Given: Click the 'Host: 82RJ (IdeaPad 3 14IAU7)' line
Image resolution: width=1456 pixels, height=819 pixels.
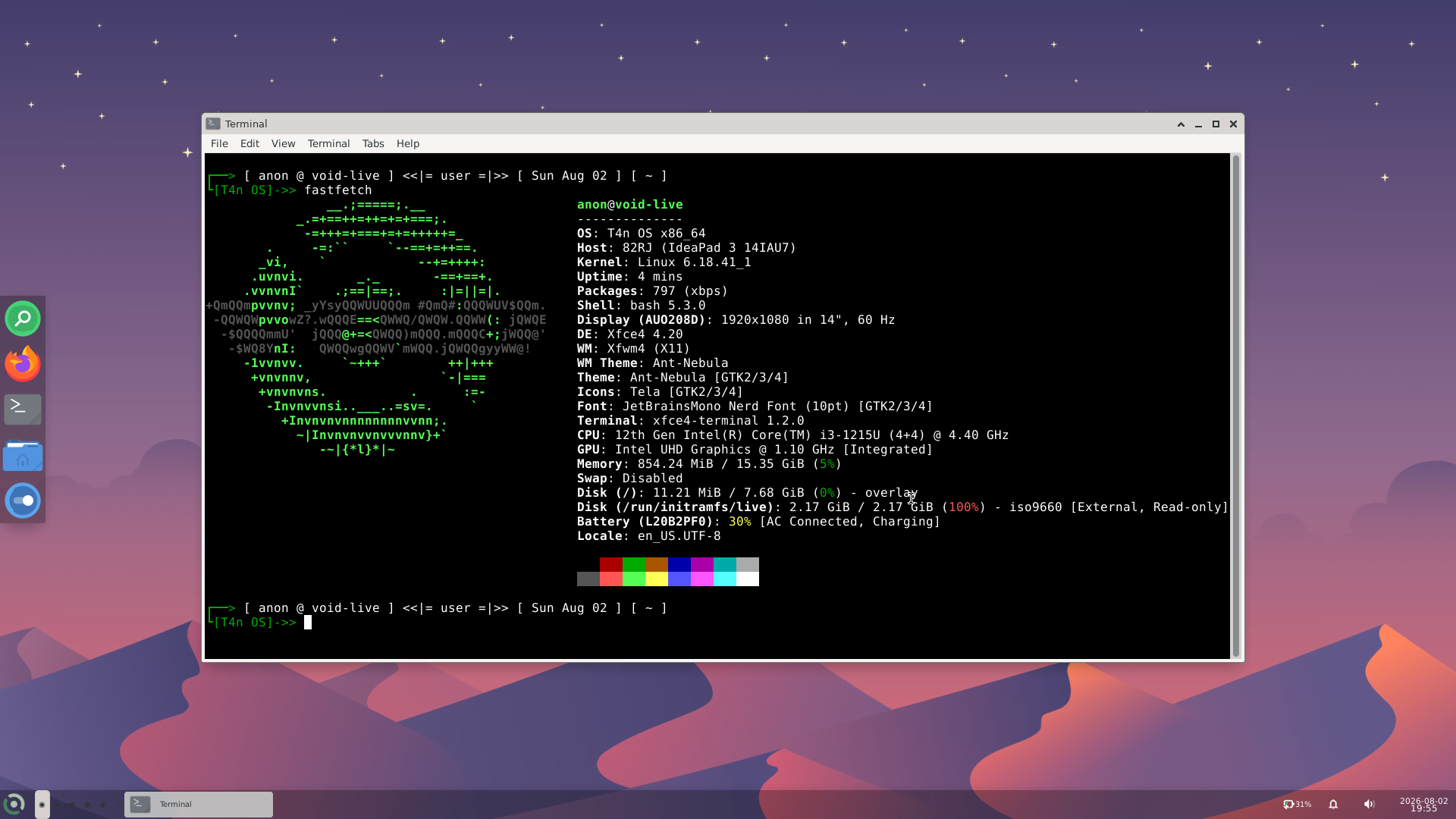Looking at the screenshot, I should pos(686,248).
